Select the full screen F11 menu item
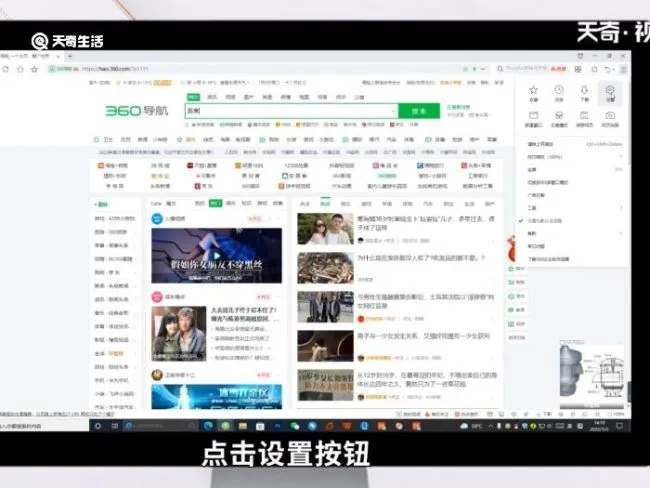The height and width of the screenshot is (488, 650). point(575,170)
